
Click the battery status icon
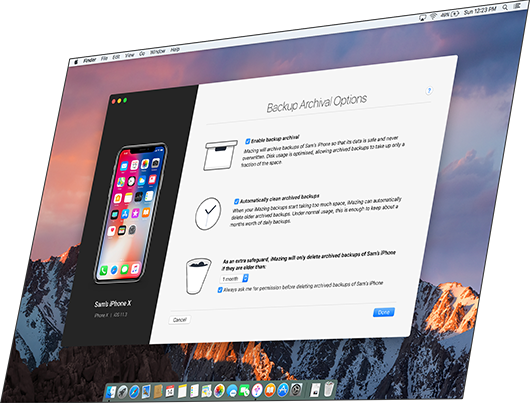point(455,14)
